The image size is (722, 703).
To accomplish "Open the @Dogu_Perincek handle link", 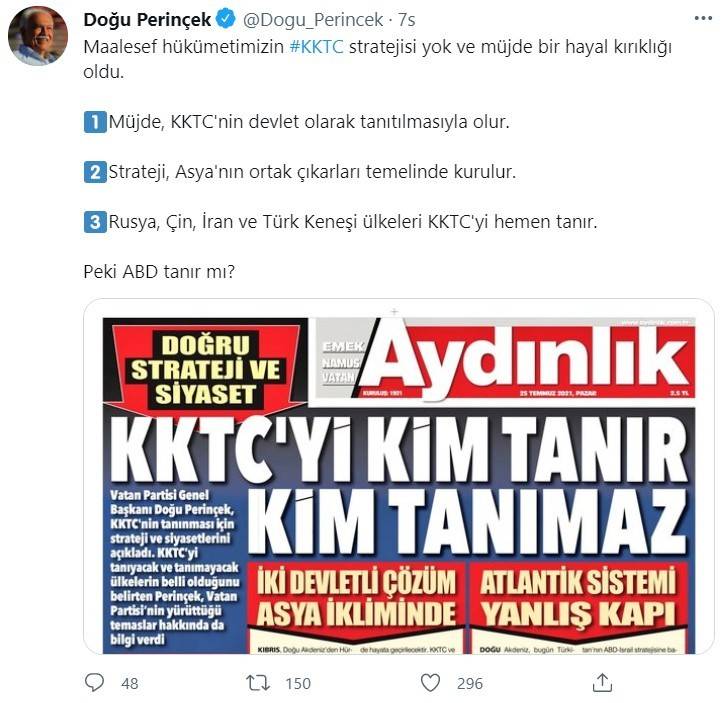I will click(x=313, y=20).
